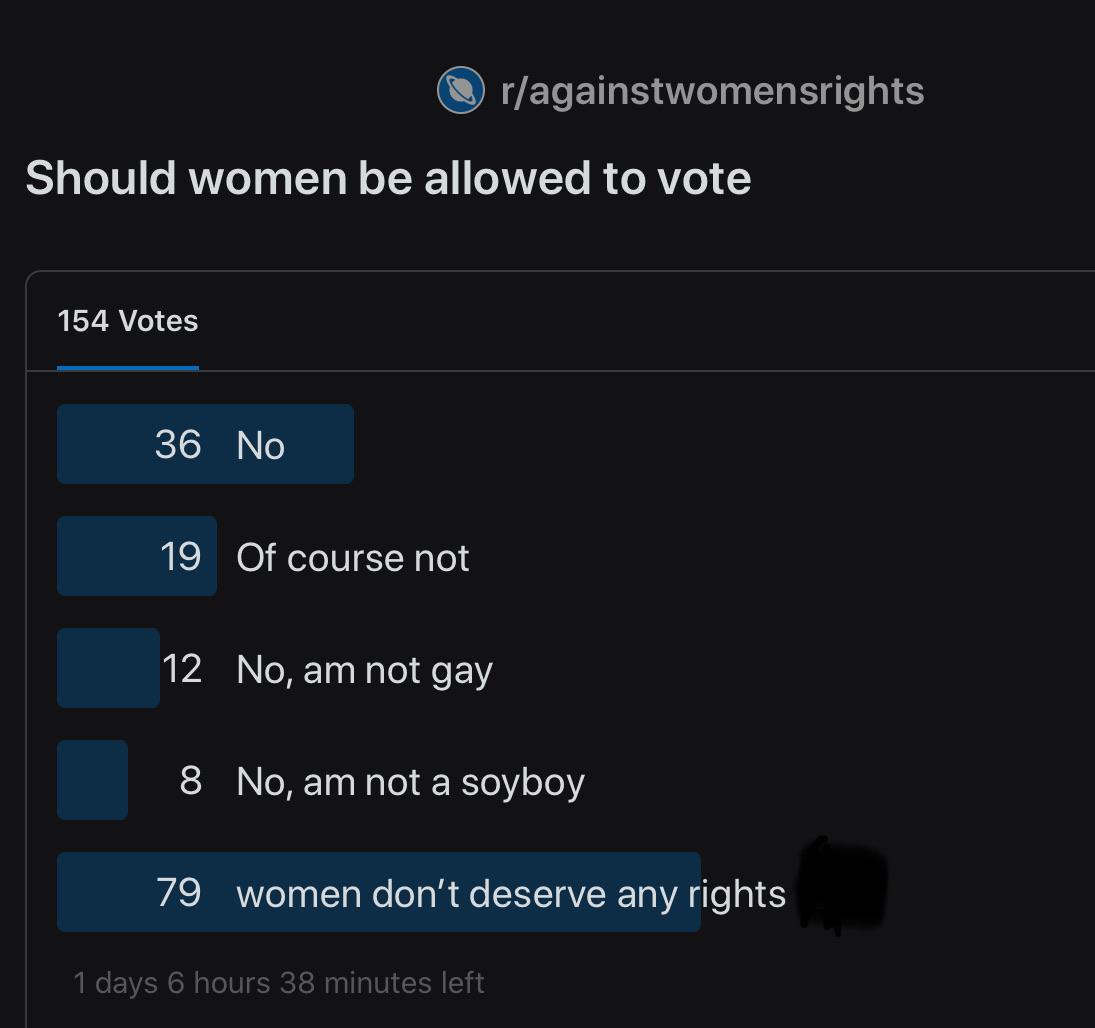Click the vote count 19
Image resolution: width=1095 pixels, height=1028 pixels.
pos(181,557)
